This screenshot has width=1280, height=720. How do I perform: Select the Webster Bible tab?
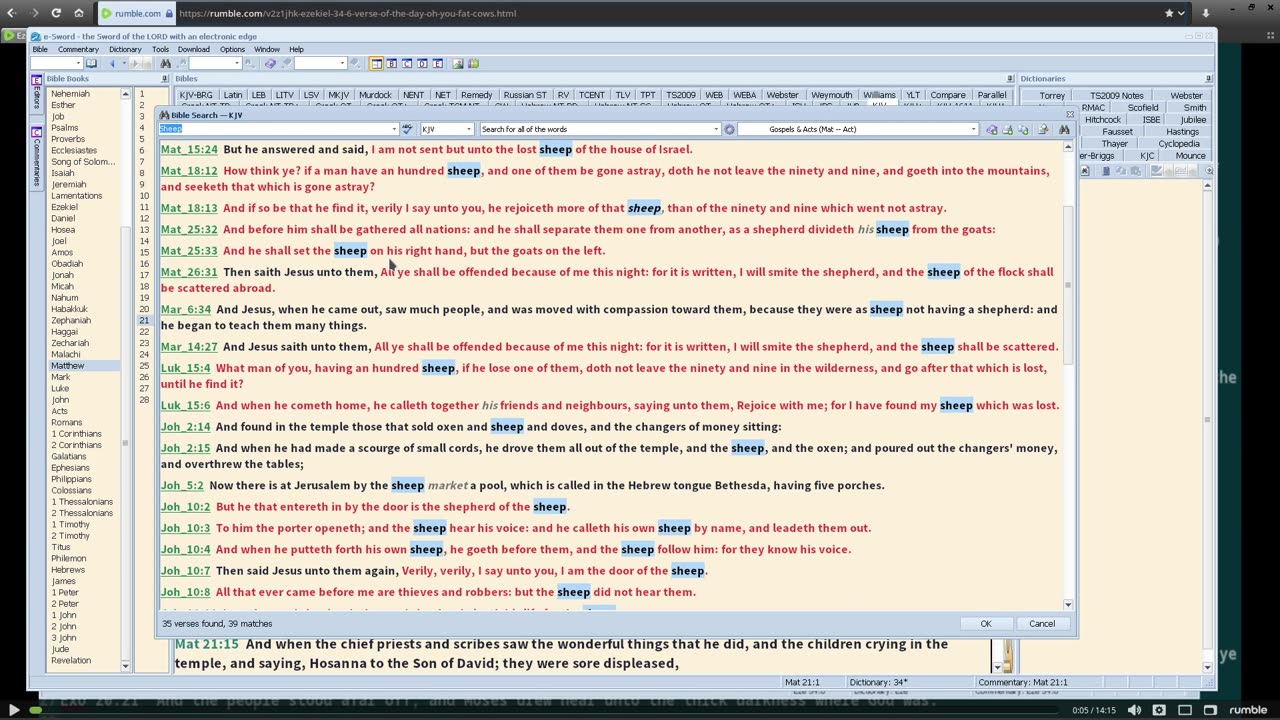click(782, 95)
